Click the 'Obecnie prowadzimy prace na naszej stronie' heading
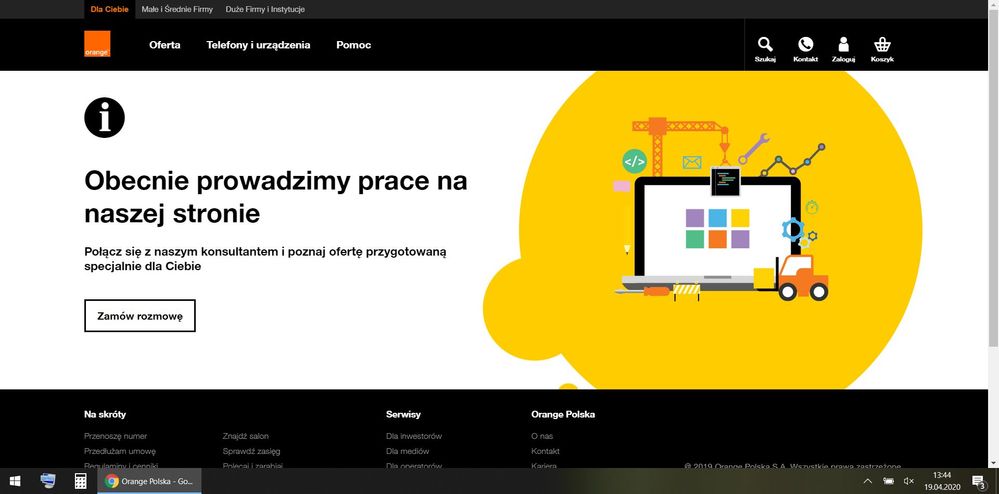This screenshot has height=494, width=999. click(275, 197)
